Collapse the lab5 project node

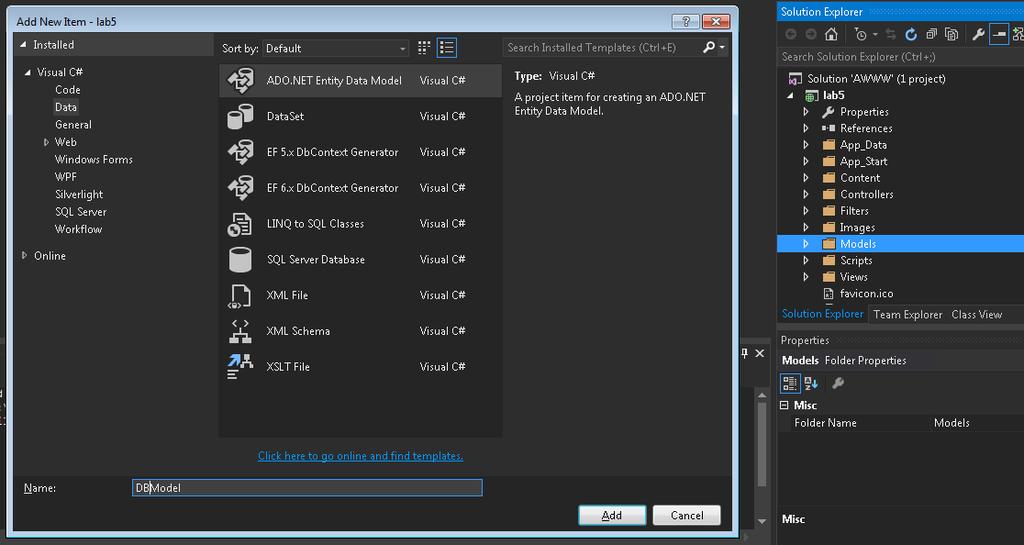[x=791, y=95]
